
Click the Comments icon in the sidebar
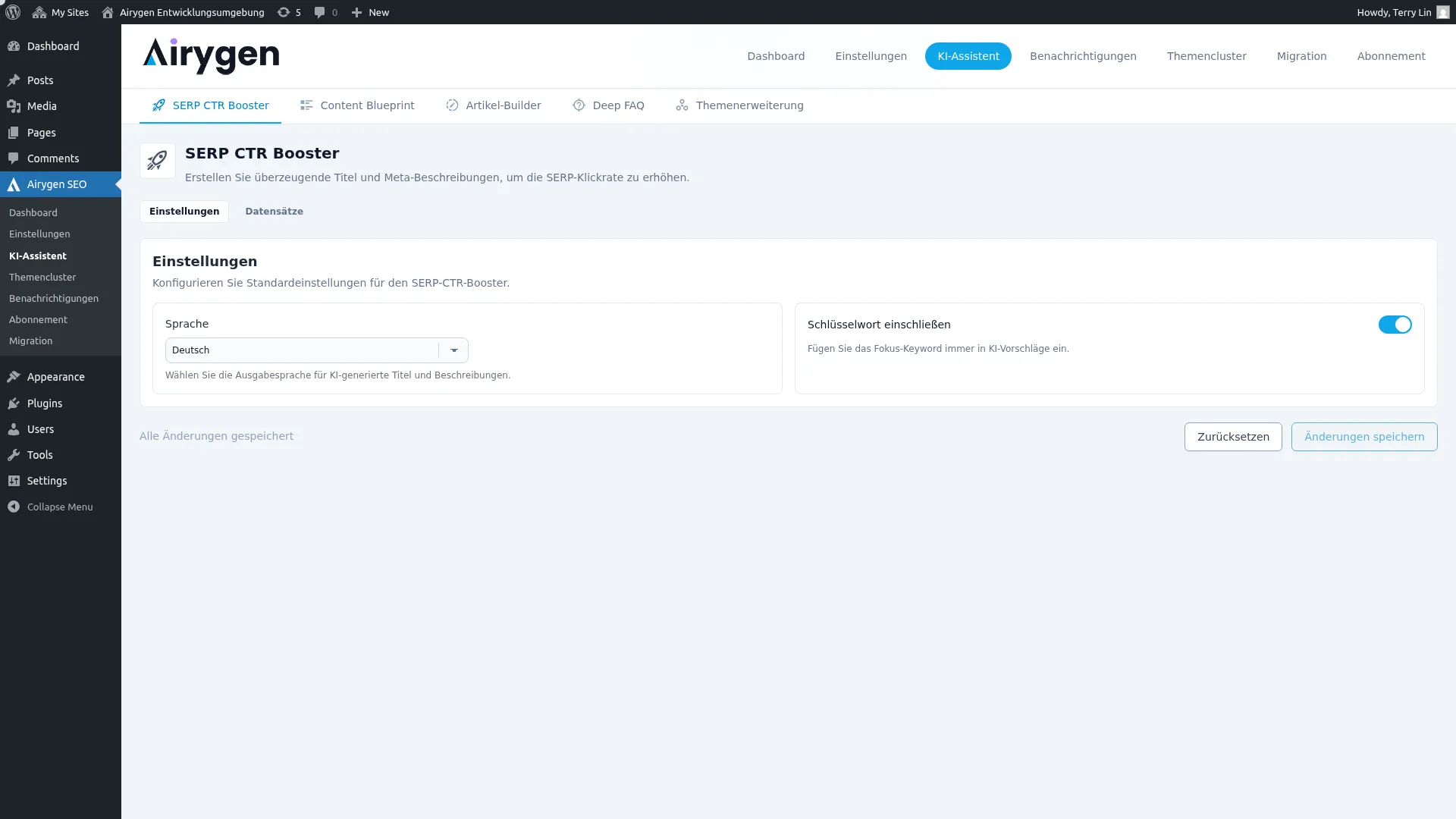coord(14,158)
